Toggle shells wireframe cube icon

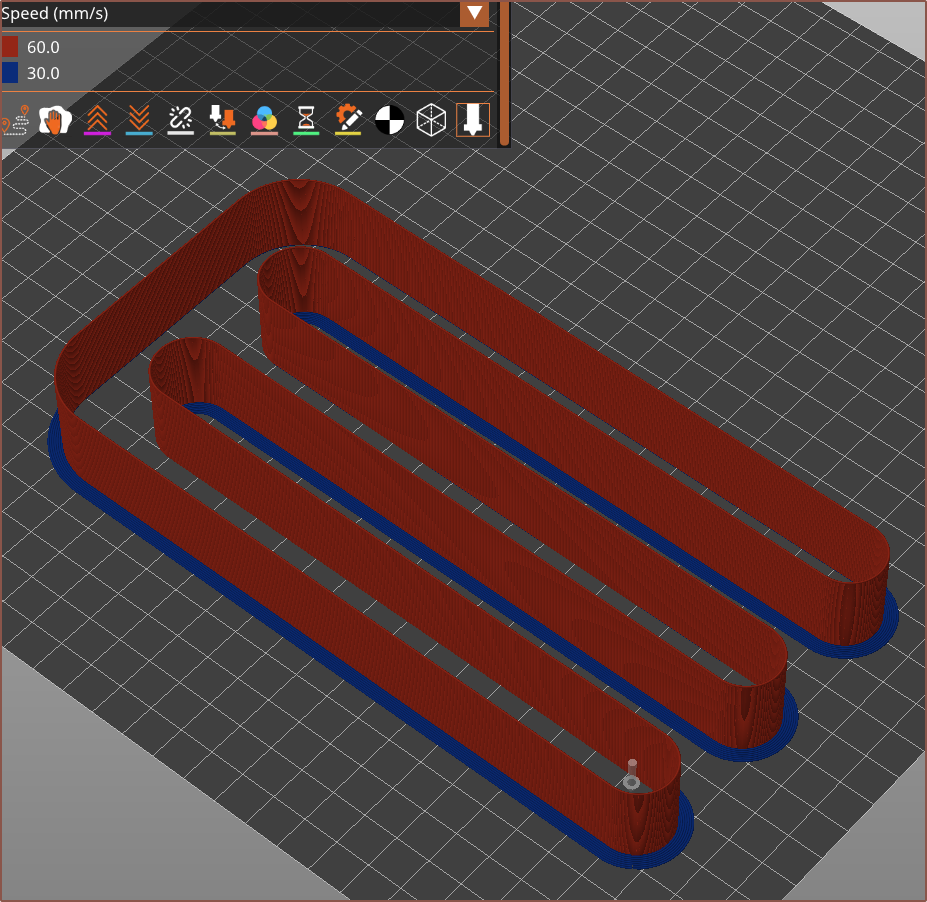click(431, 121)
